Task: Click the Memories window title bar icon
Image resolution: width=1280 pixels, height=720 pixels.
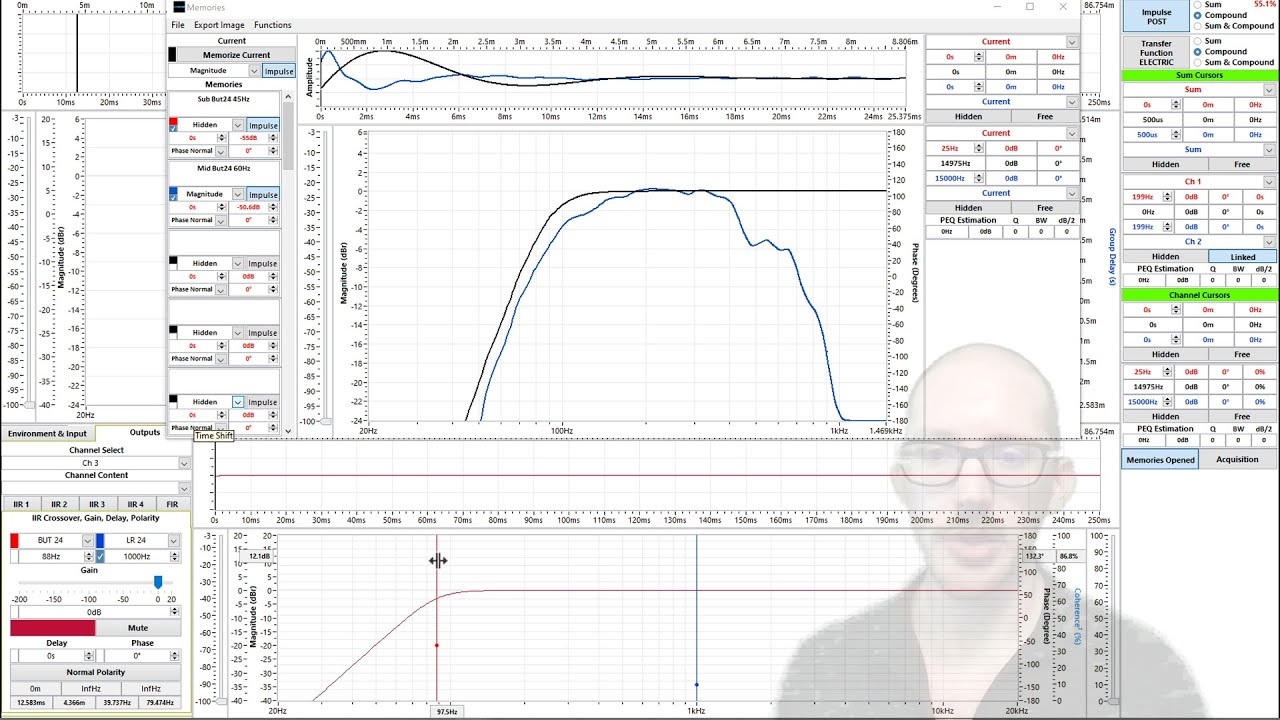Action: [179, 7]
